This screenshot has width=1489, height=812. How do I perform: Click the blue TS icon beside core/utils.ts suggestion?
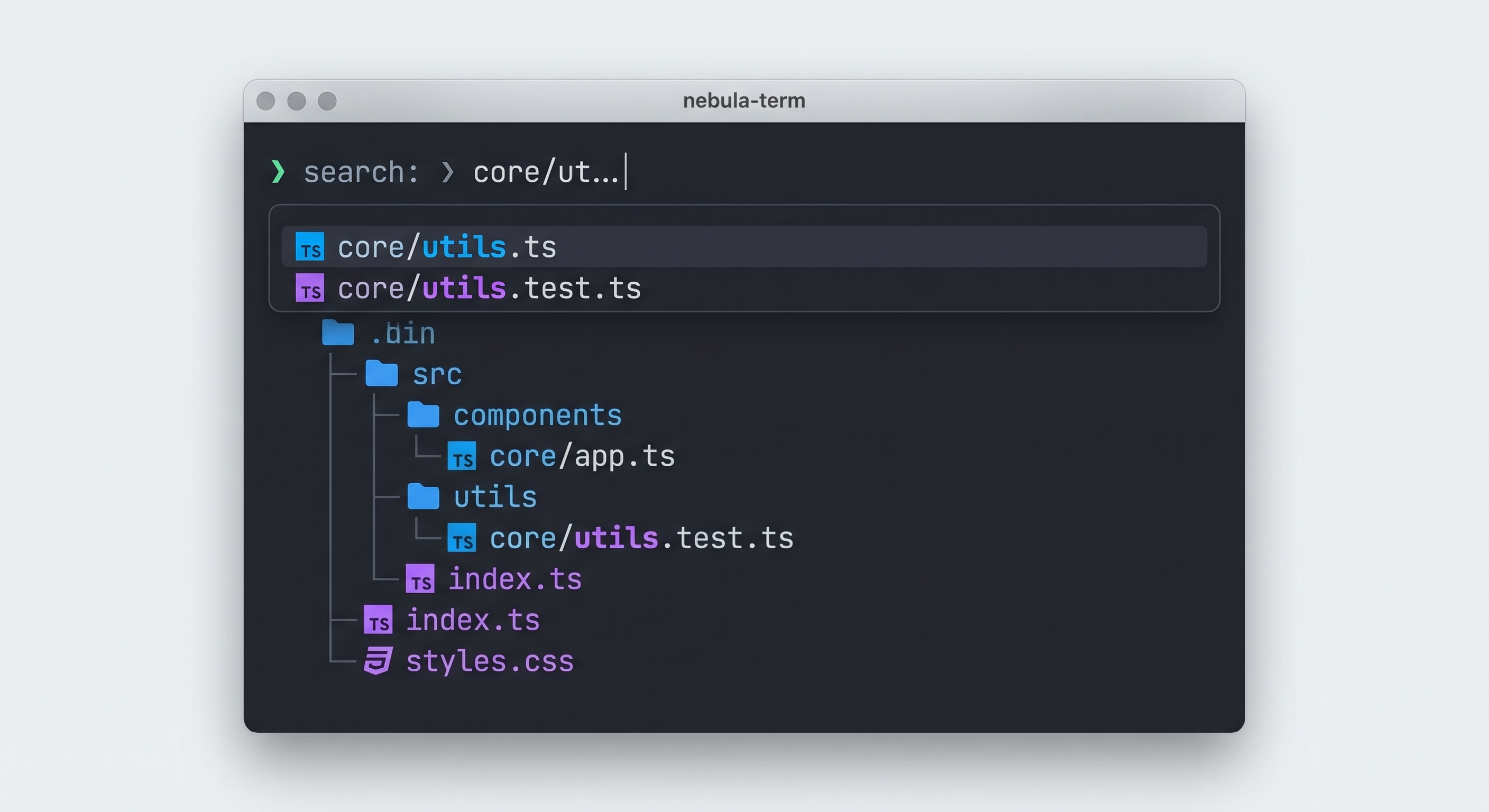pos(309,247)
